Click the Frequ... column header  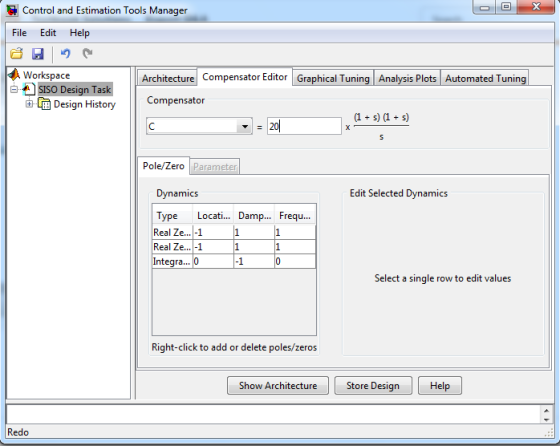295,215
